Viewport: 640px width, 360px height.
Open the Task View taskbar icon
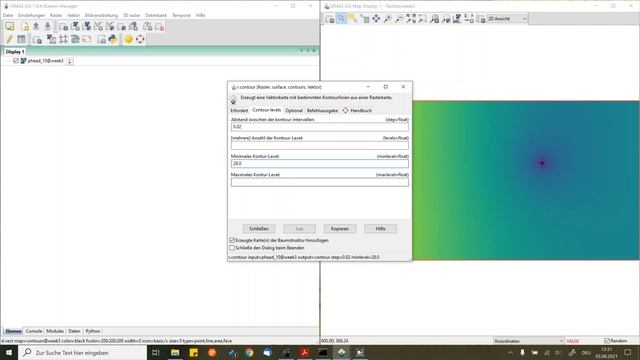click(x=156, y=352)
